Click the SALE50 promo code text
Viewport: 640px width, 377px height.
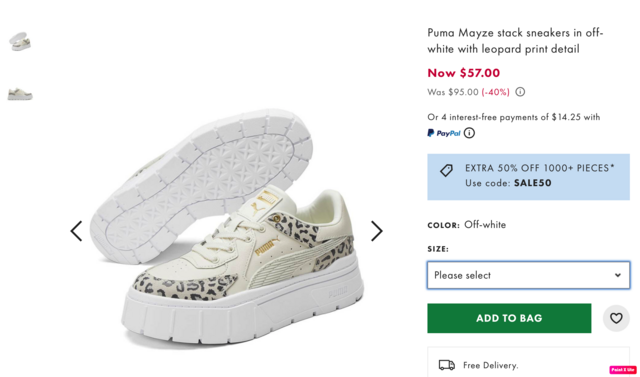click(x=533, y=183)
